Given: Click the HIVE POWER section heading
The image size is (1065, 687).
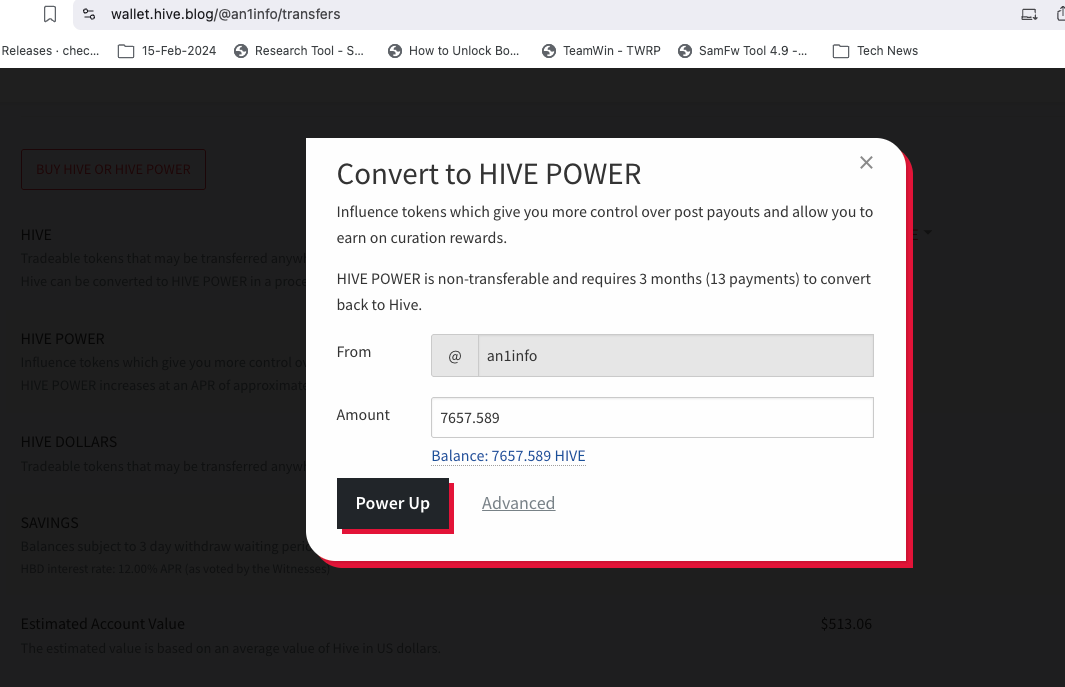Looking at the screenshot, I should [62, 338].
